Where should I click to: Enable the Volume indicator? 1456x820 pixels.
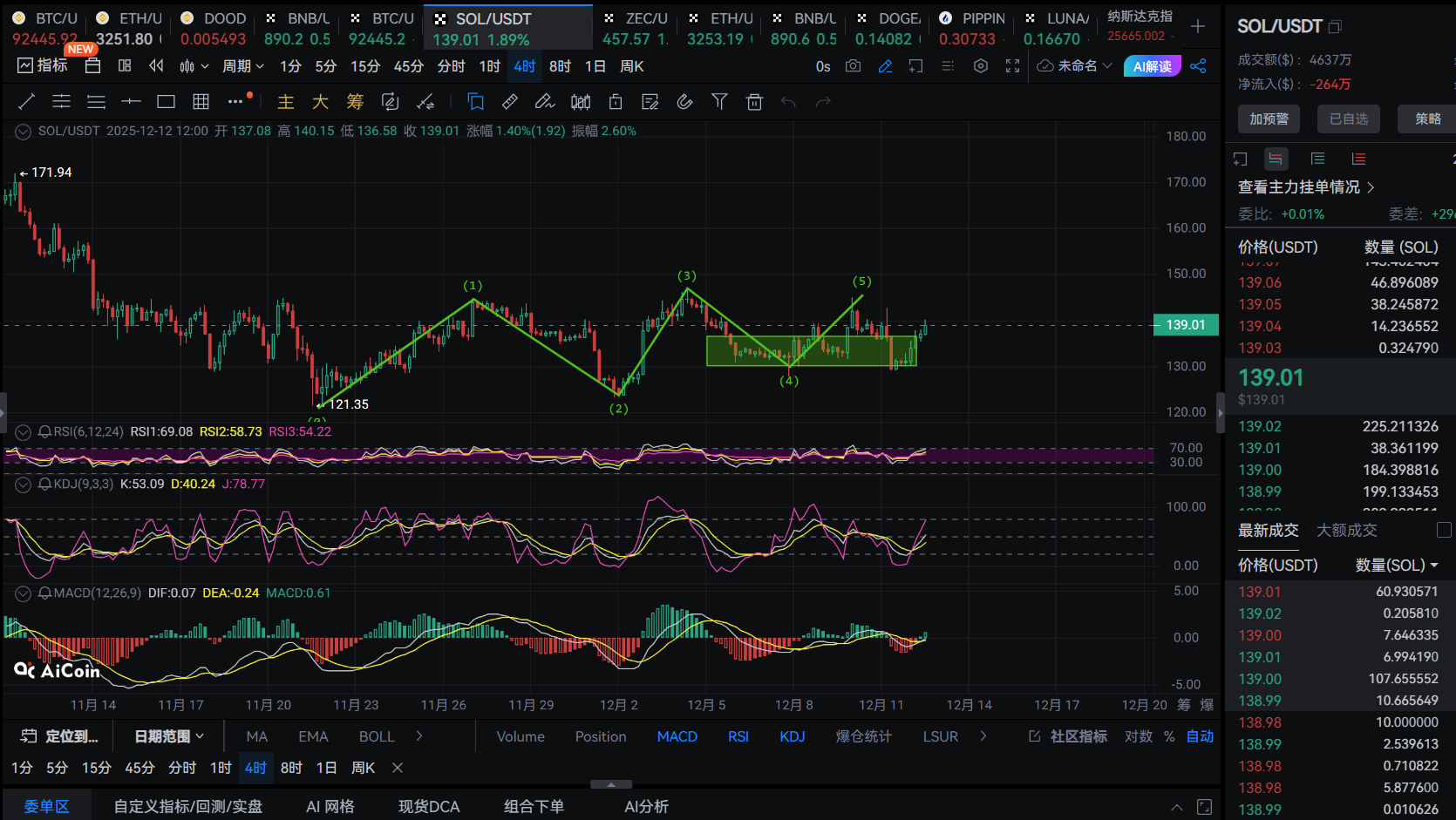click(x=520, y=736)
